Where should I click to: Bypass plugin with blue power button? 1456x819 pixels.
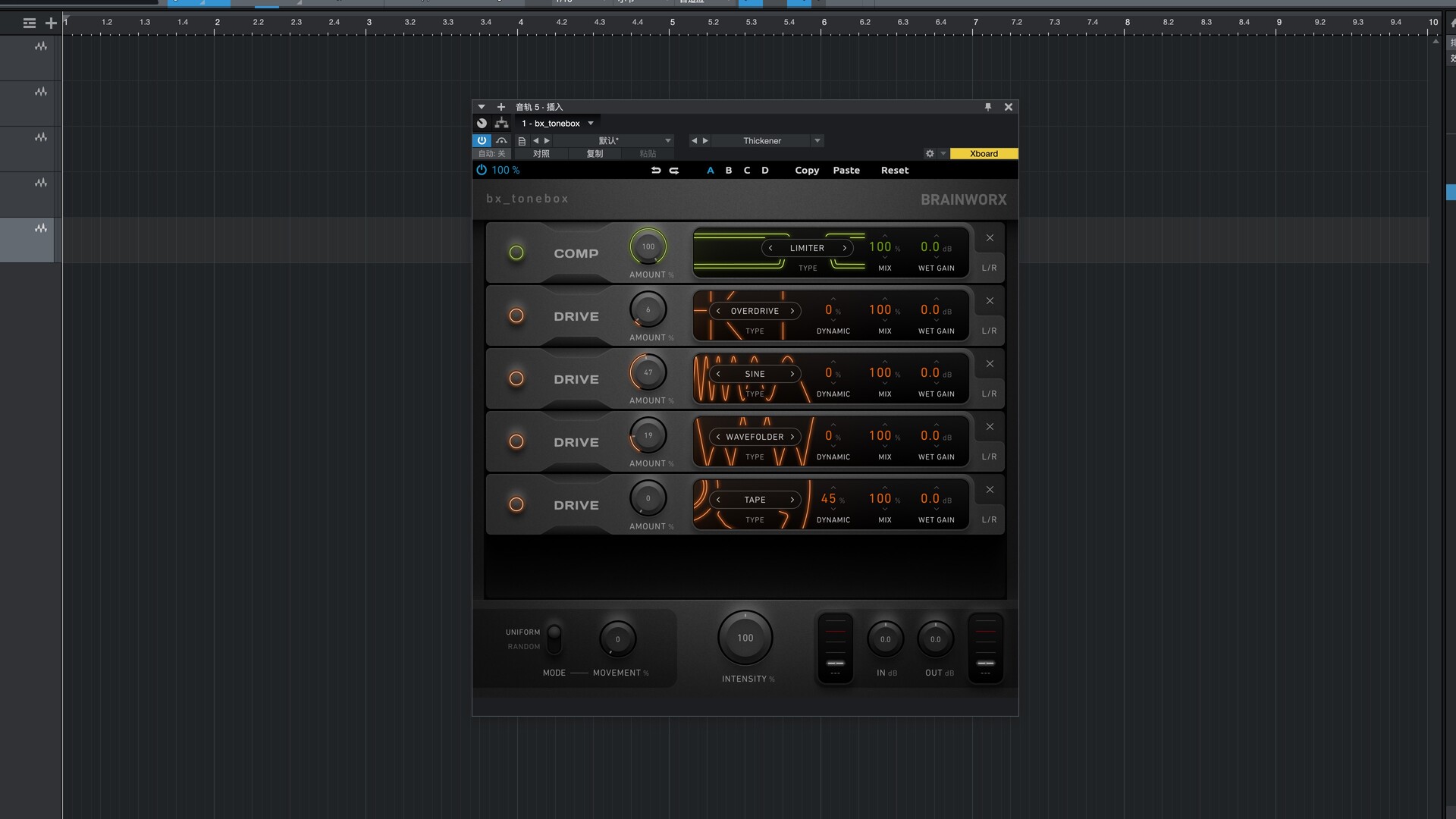point(482,140)
